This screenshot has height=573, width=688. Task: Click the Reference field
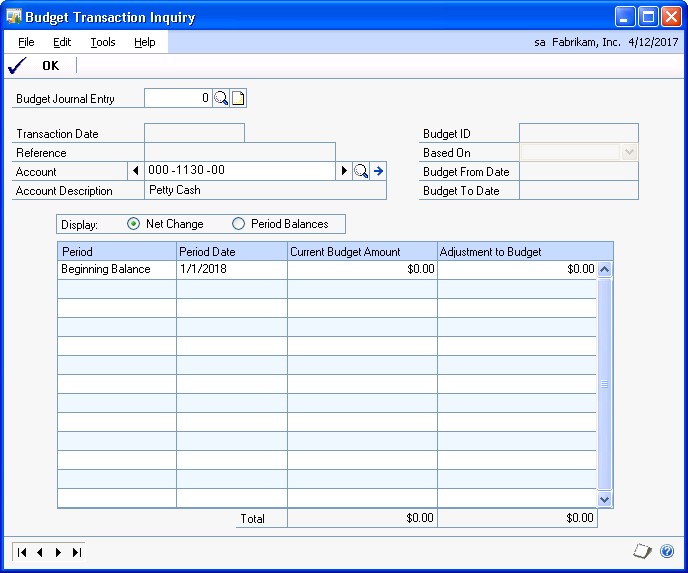[x=240, y=152]
